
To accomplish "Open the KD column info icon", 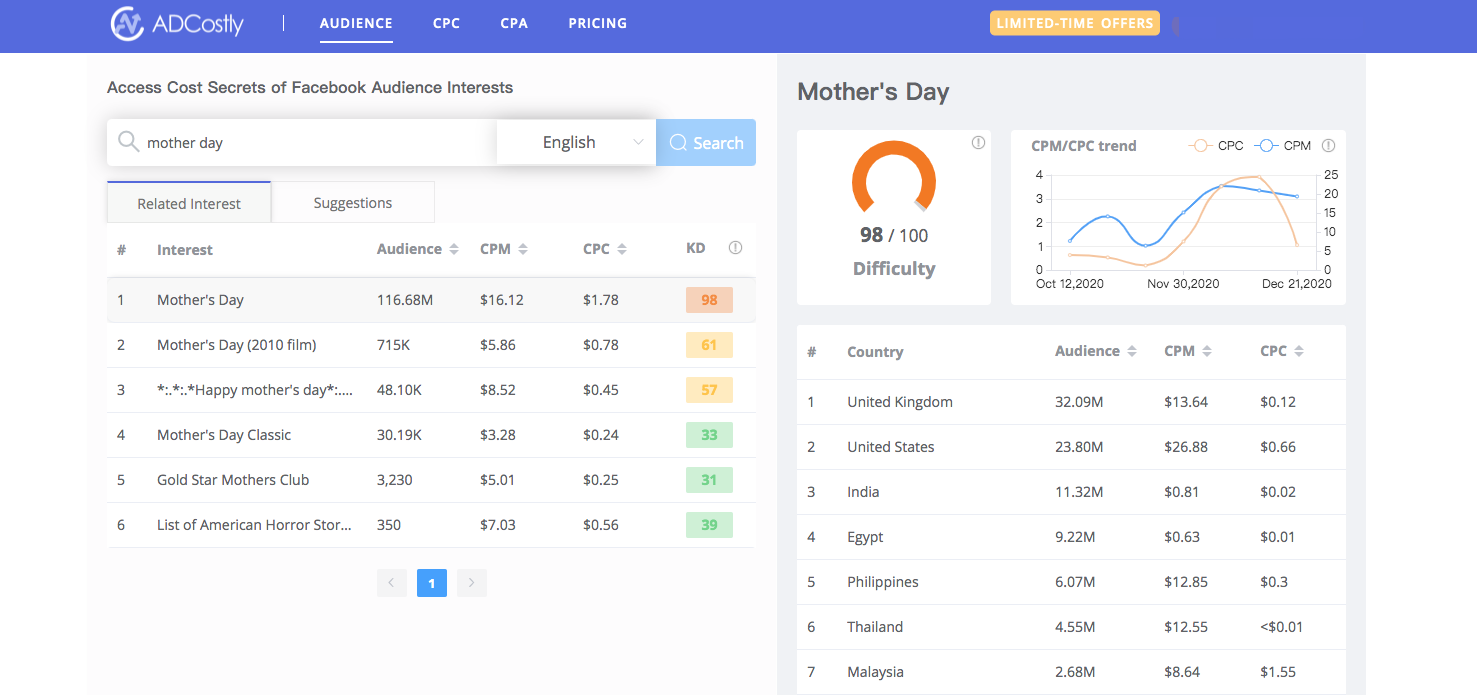I will tap(736, 248).
